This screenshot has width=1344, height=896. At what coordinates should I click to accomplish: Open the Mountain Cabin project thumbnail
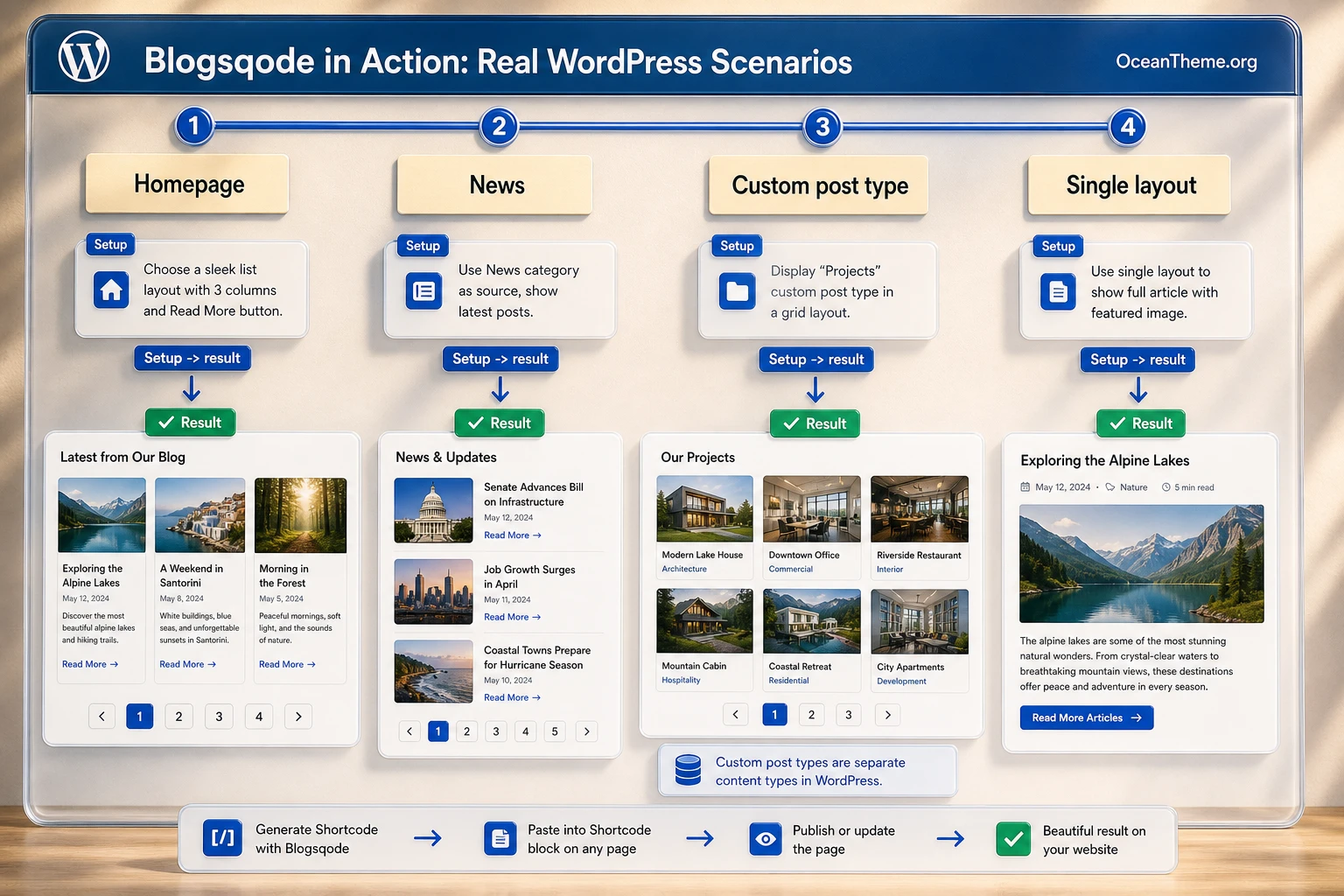pyautogui.click(x=704, y=621)
